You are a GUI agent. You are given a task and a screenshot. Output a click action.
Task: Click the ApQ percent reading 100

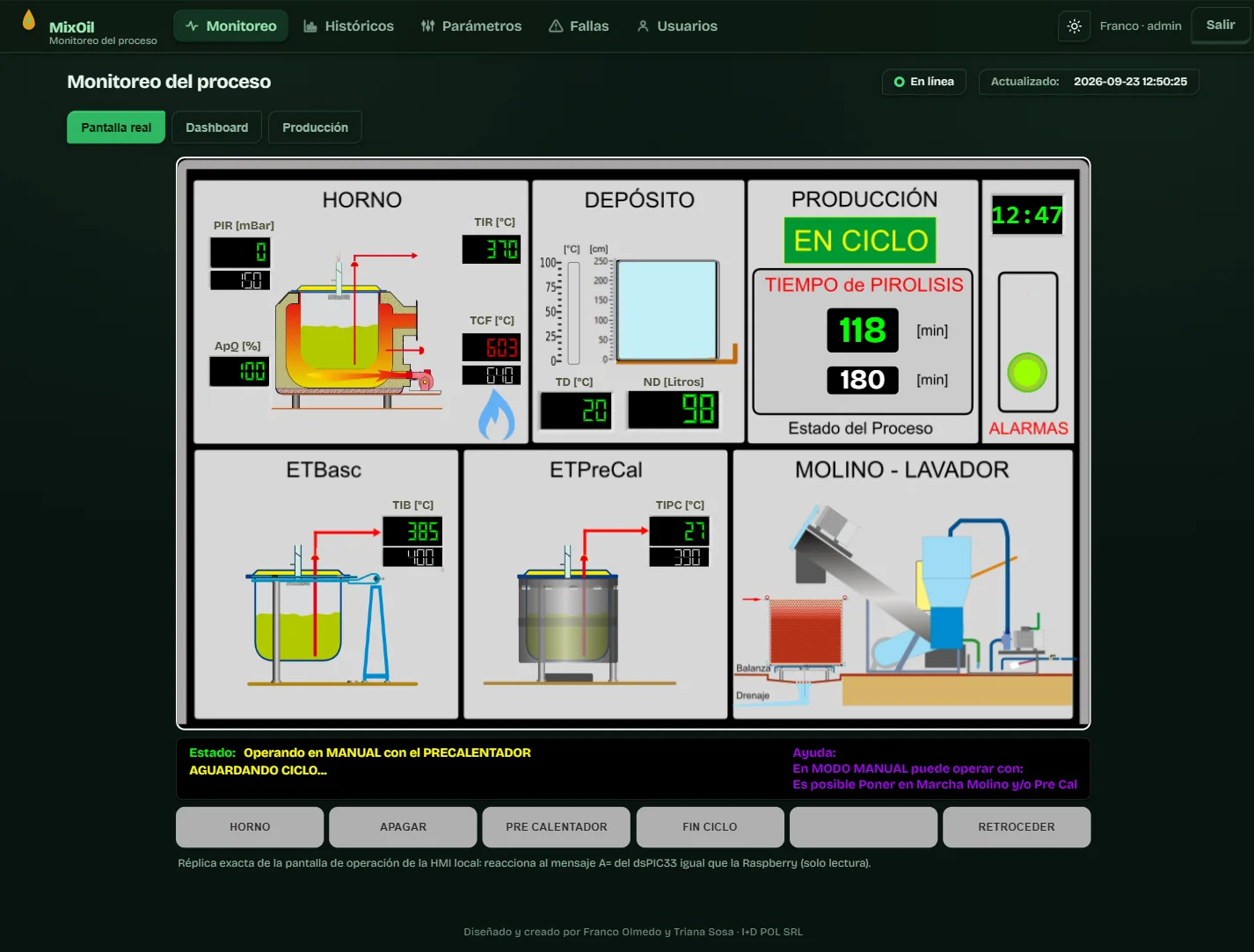[x=239, y=372]
